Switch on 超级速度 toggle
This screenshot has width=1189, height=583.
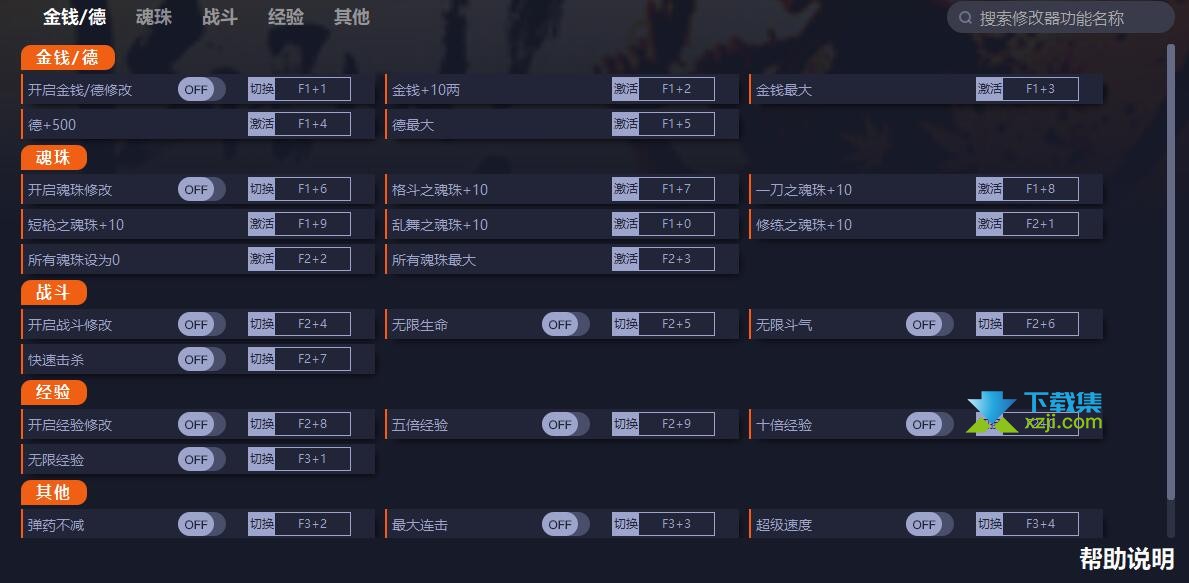930,525
